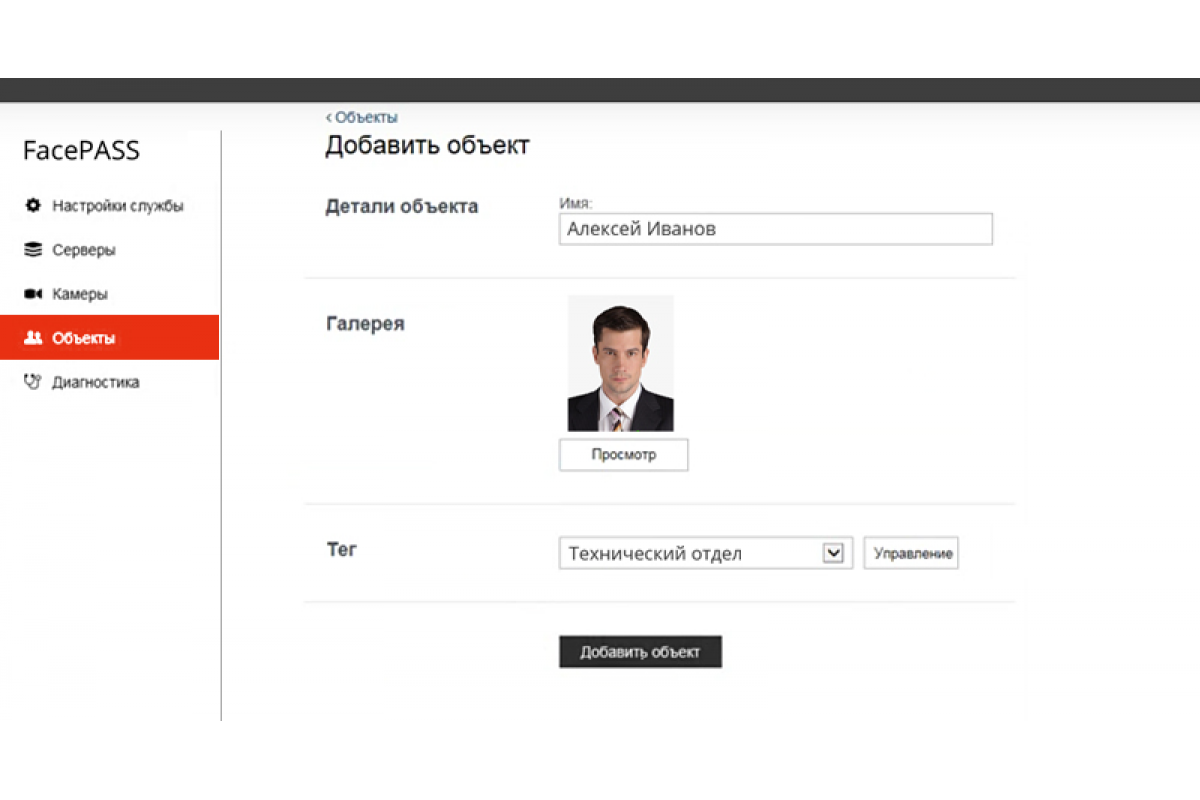Open the Технический отдел tag dropdown

pyautogui.click(x=706, y=553)
